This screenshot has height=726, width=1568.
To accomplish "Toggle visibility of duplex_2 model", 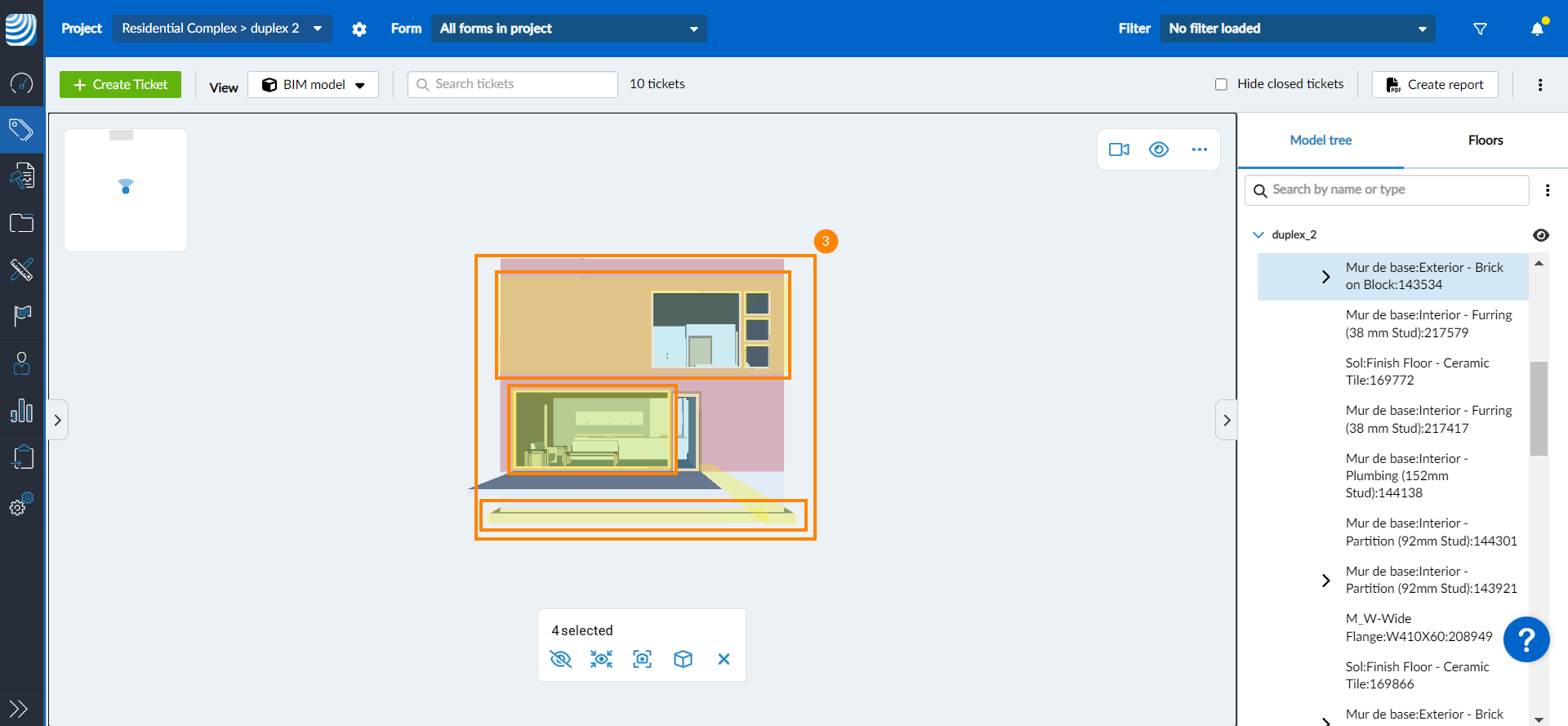I will pos(1541,235).
